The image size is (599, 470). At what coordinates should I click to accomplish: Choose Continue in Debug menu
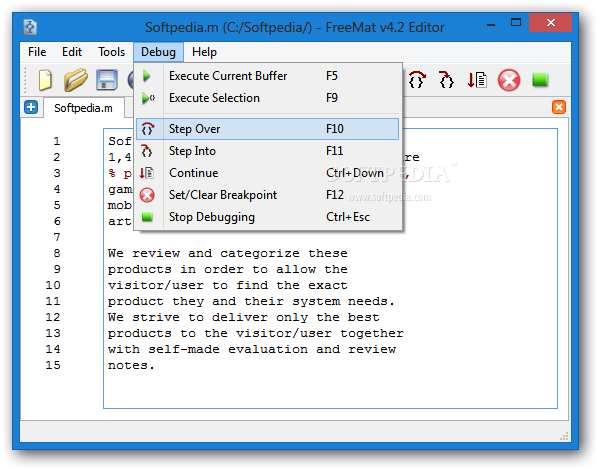(x=267, y=173)
